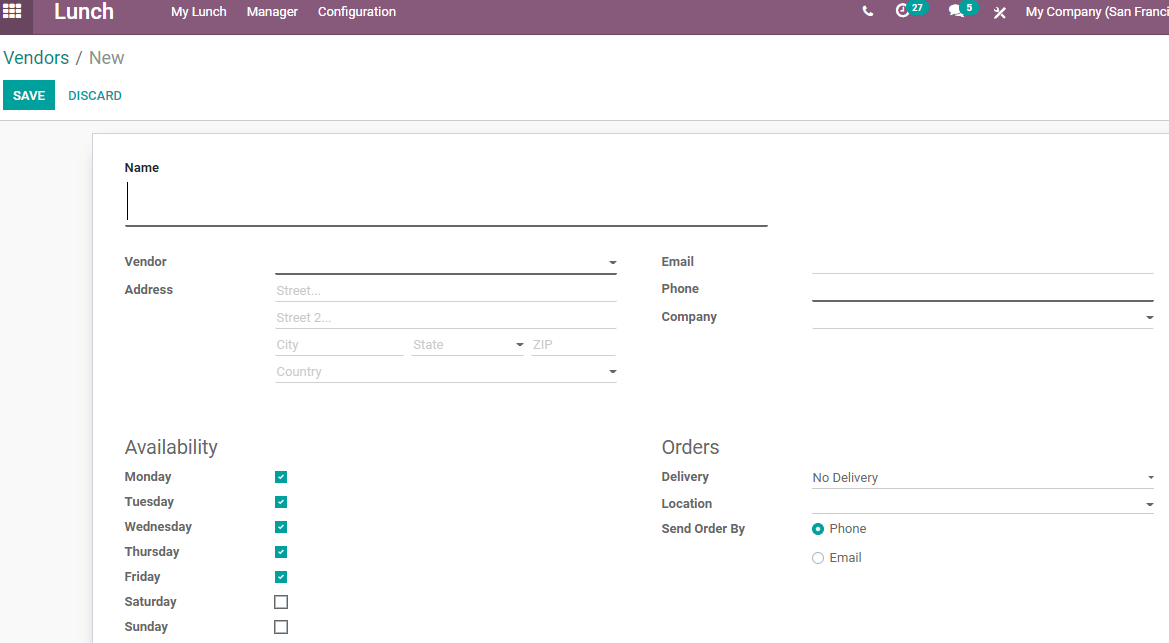Screen dimensions: 1169x643
Task: Switch company via My Company menu
Action: [1097, 12]
